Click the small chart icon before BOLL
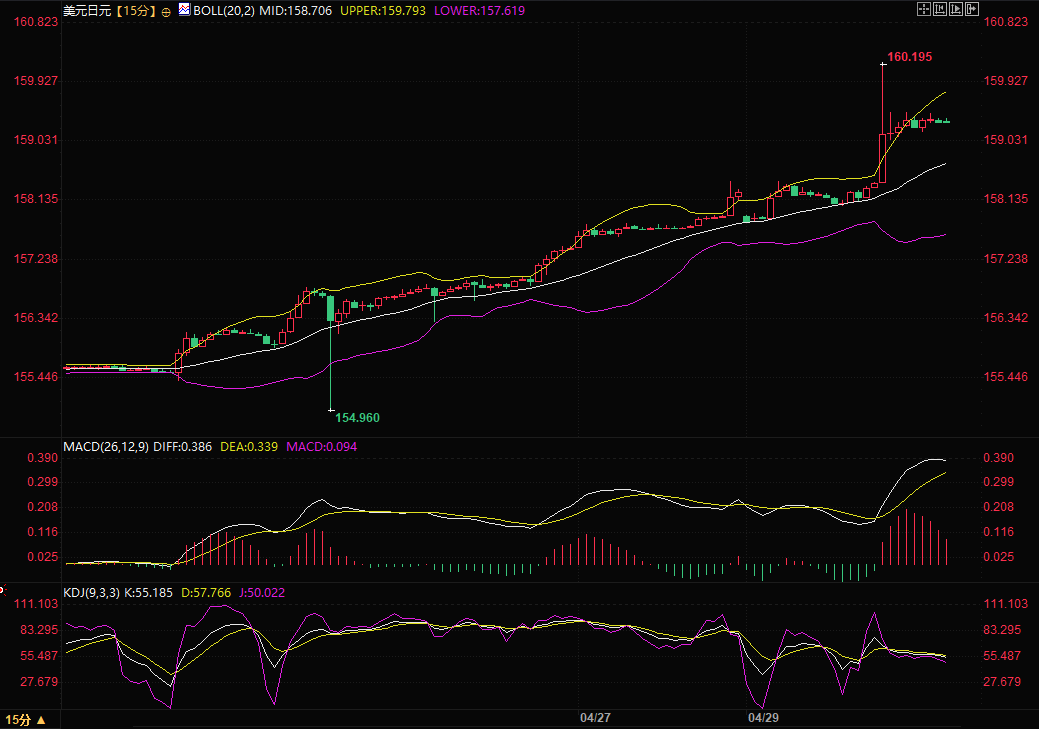This screenshot has width=1039, height=729. pos(184,10)
